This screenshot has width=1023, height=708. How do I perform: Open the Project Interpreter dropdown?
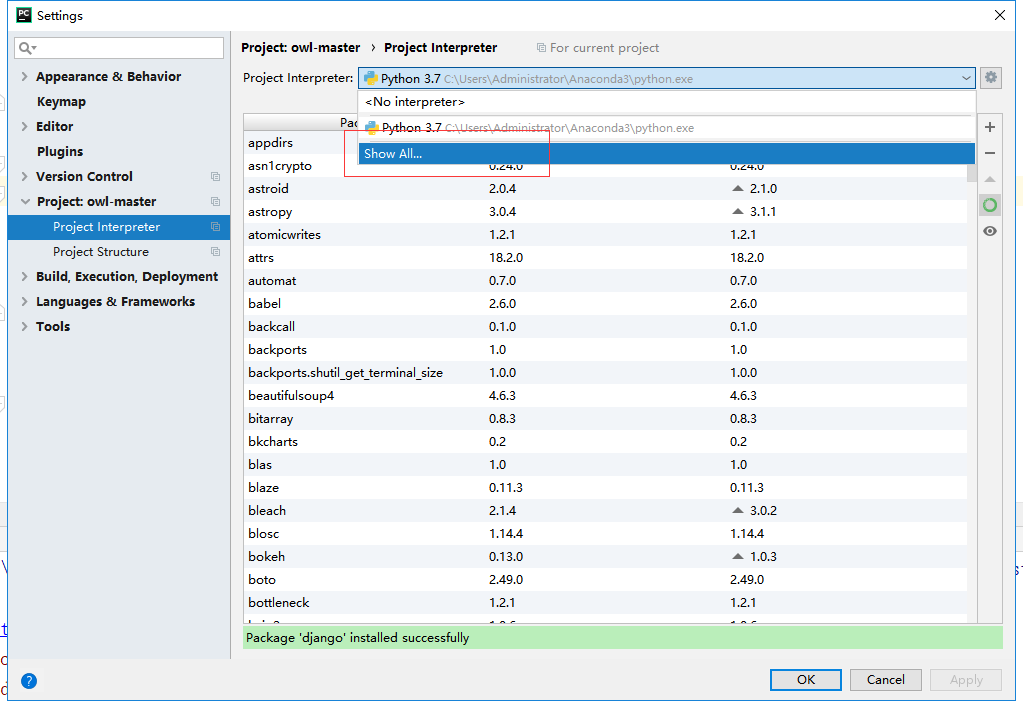965,77
